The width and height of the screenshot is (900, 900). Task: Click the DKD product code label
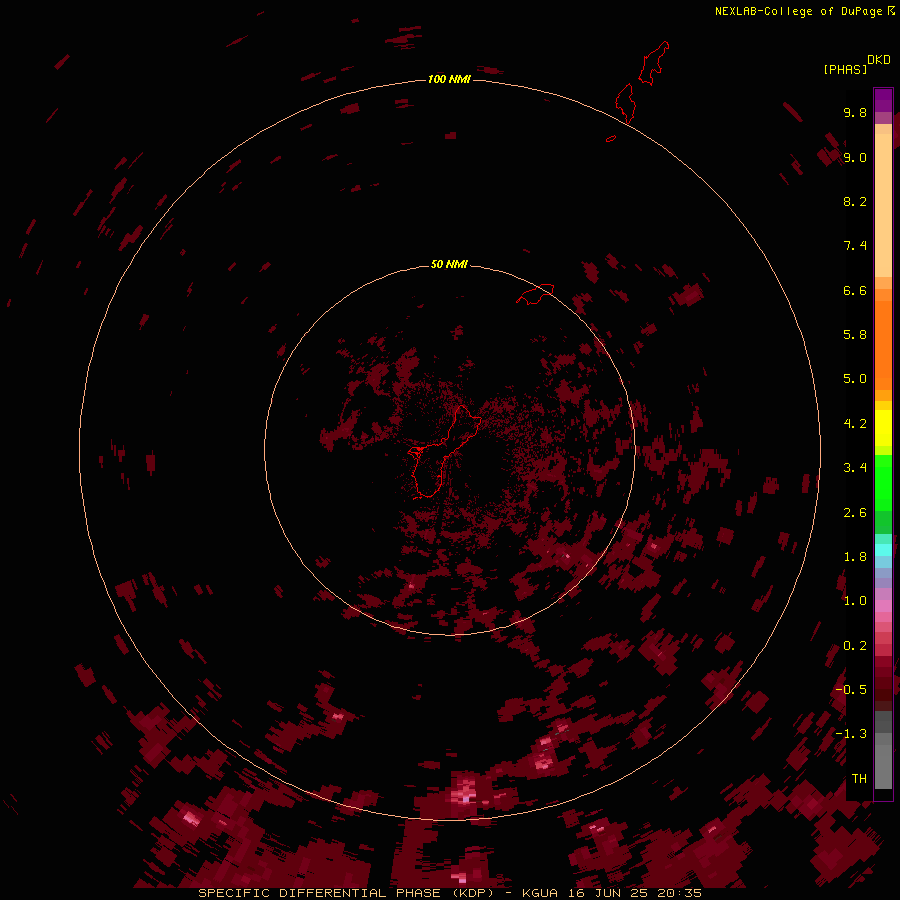[x=879, y=60]
